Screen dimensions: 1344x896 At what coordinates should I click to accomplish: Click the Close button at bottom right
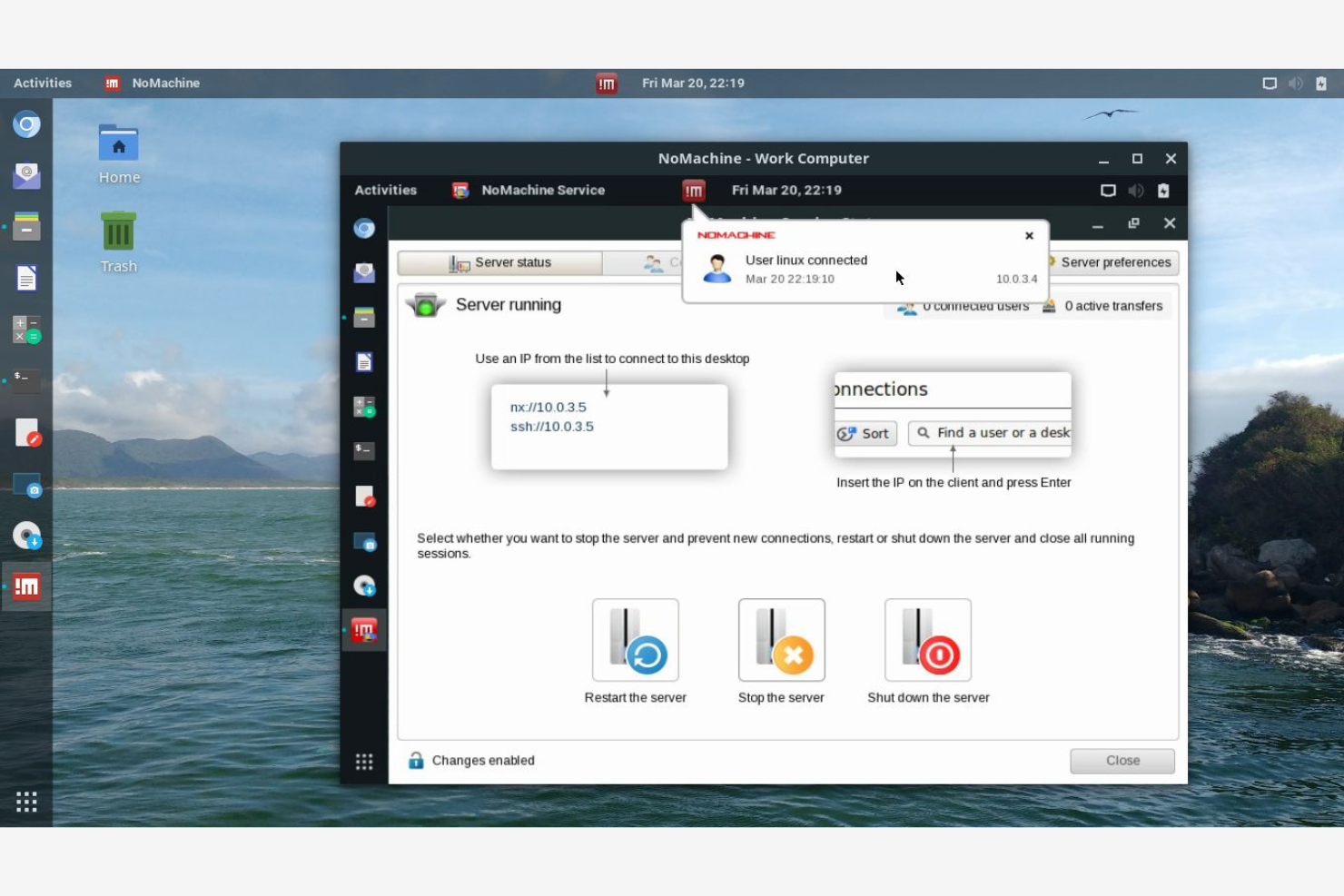pyautogui.click(x=1122, y=761)
